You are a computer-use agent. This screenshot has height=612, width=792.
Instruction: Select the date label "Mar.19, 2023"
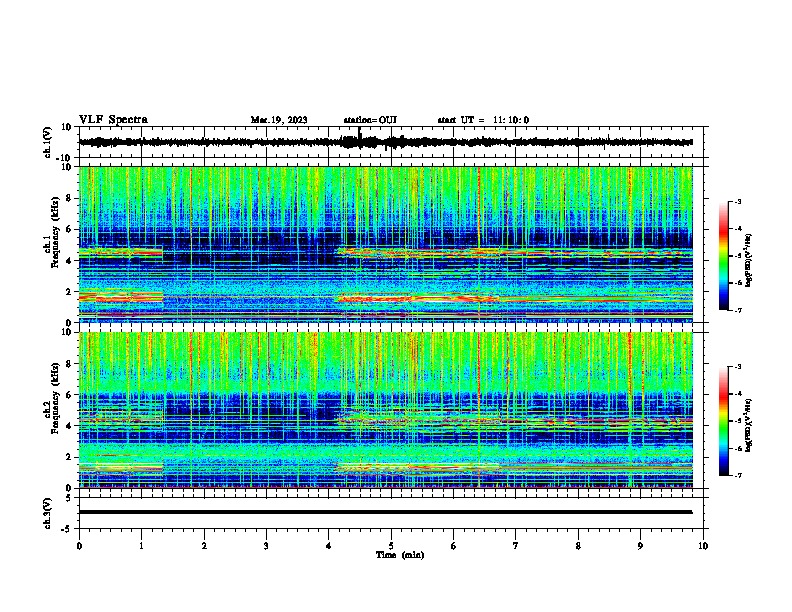[x=279, y=120]
